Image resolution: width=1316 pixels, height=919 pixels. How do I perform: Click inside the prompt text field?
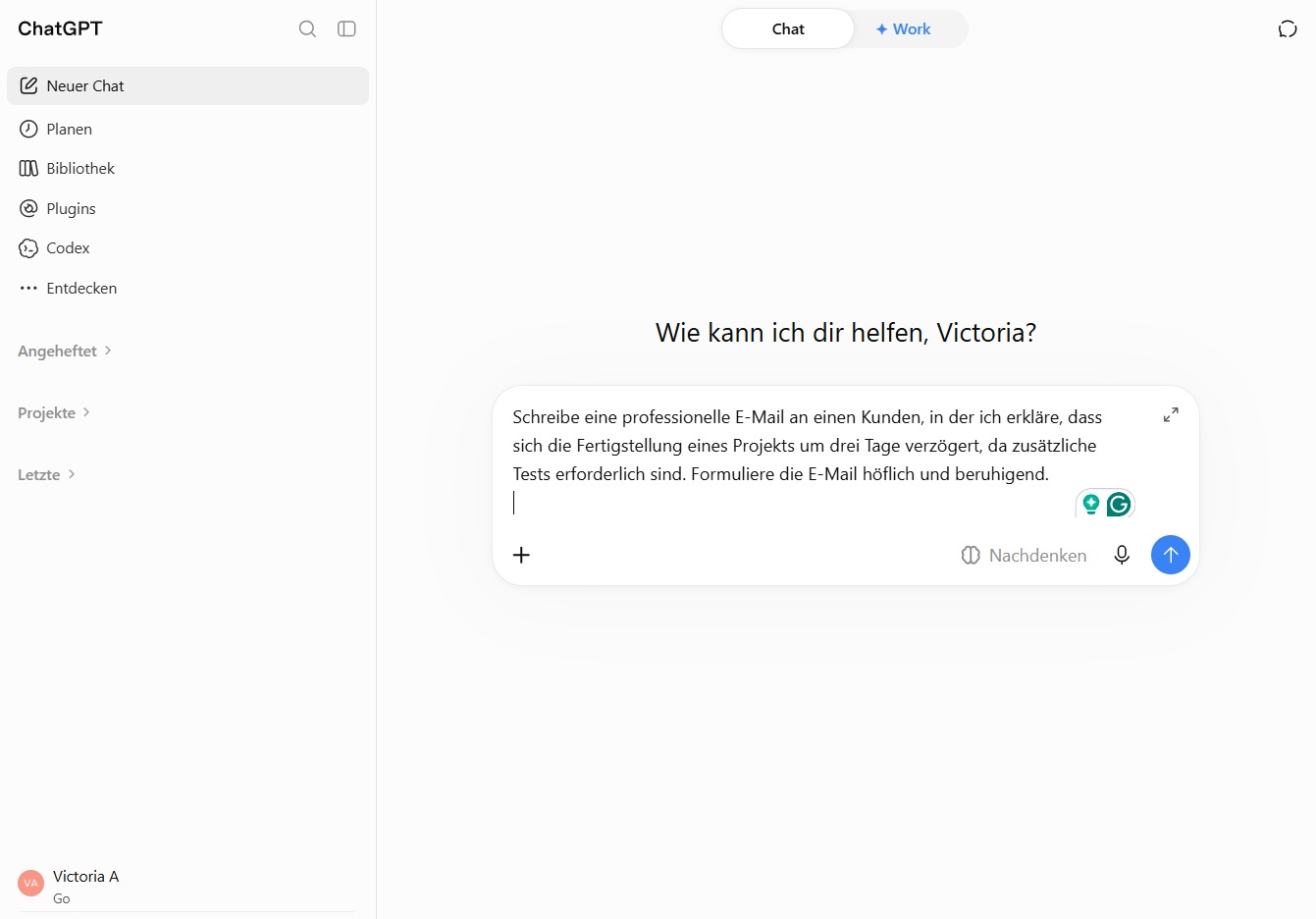pyautogui.click(x=807, y=459)
